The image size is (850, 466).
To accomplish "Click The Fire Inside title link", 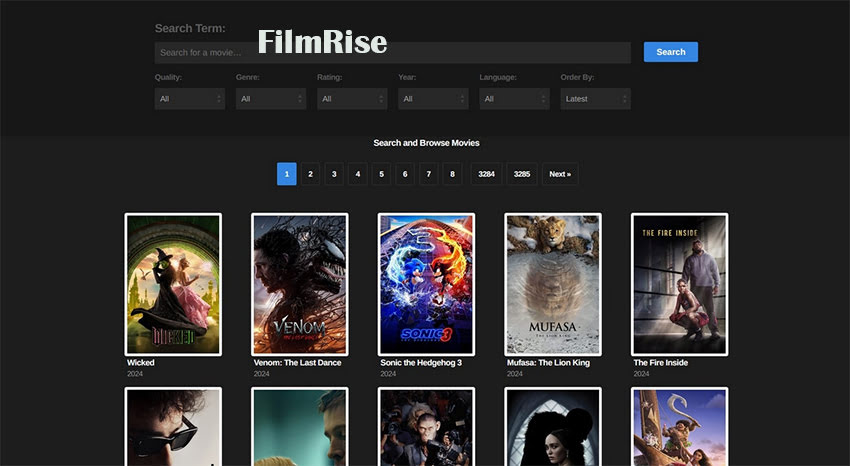I will coord(660,363).
